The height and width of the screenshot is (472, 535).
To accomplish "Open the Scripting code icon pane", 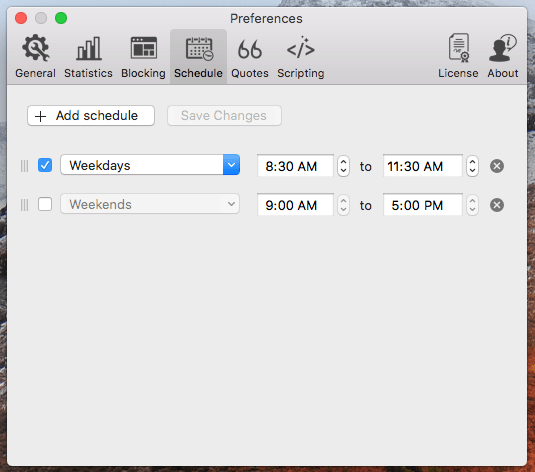I will click(301, 57).
